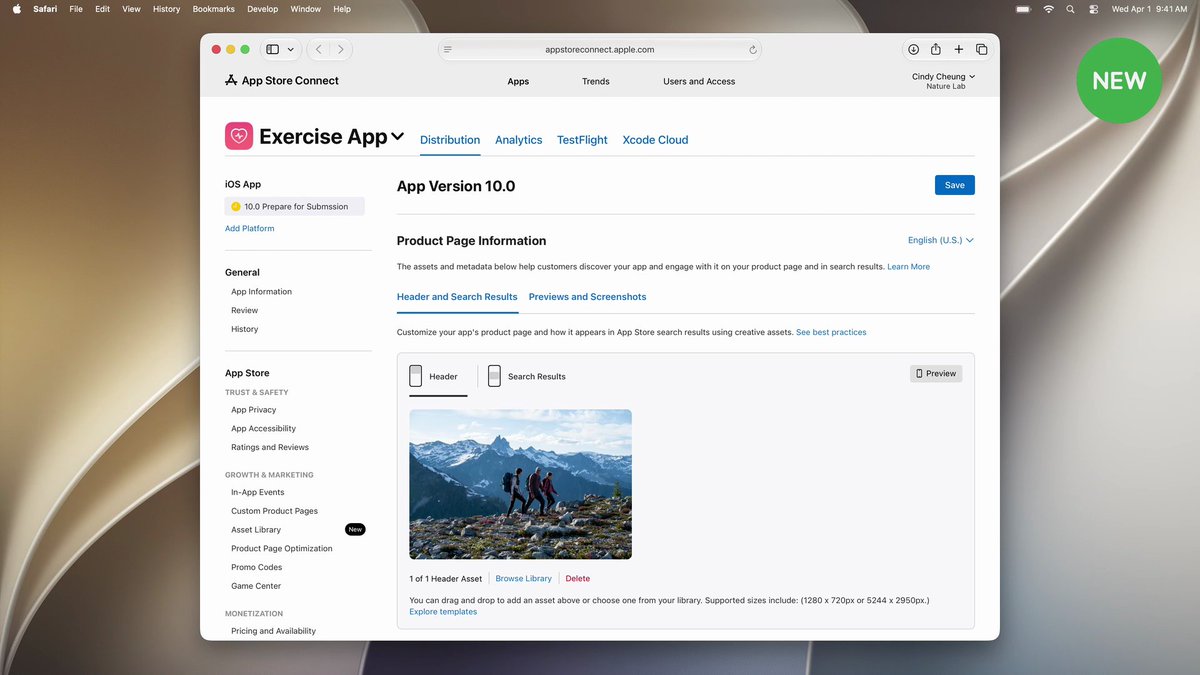
Task: Open Game Center sidebar item
Action: (256, 586)
